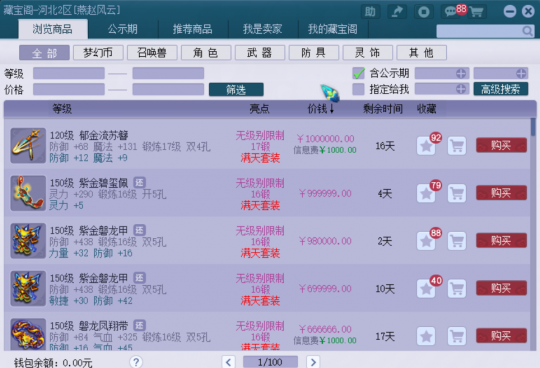Image resolution: width=540 pixels, height=368 pixels.
Task: Expand the plus selector beside 指定给我
Action: pyautogui.click(x=461, y=89)
